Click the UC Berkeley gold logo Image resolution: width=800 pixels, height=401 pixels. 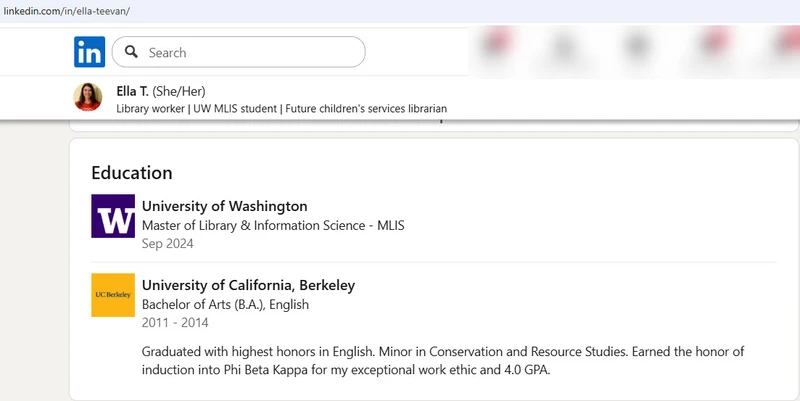pos(113,295)
